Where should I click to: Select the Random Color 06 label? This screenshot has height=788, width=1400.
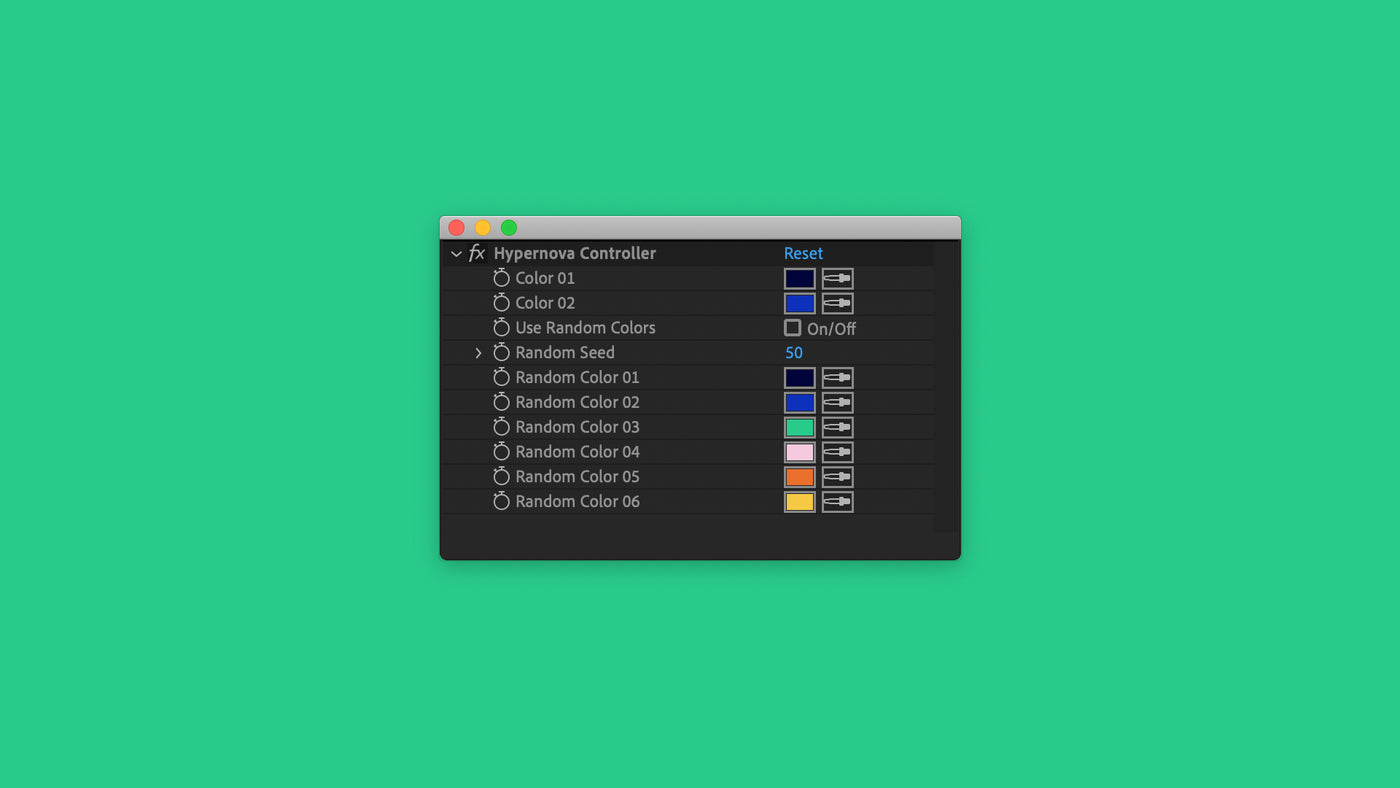[x=577, y=501]
